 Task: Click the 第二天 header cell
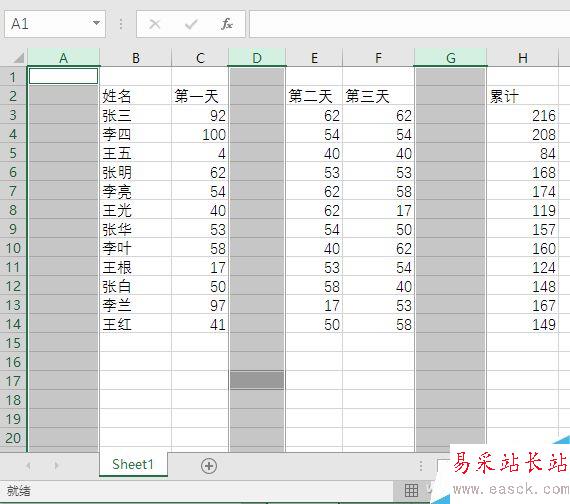coord(314,96)
